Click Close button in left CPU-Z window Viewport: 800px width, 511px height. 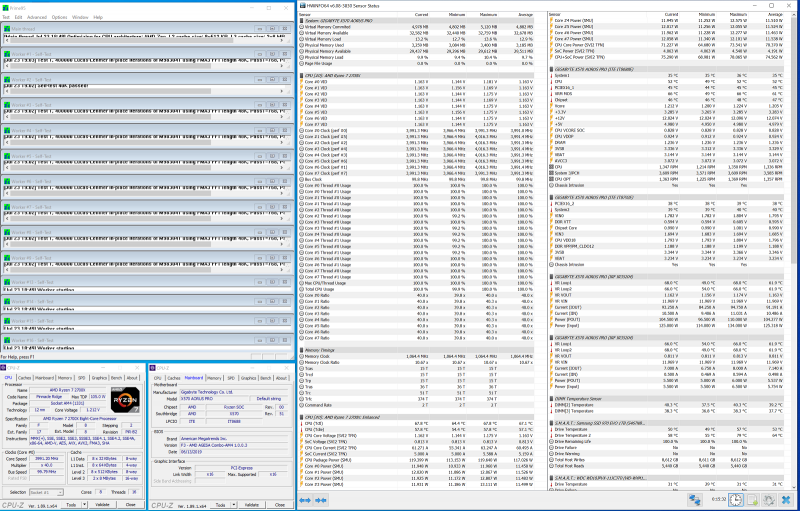coord(131,504)
